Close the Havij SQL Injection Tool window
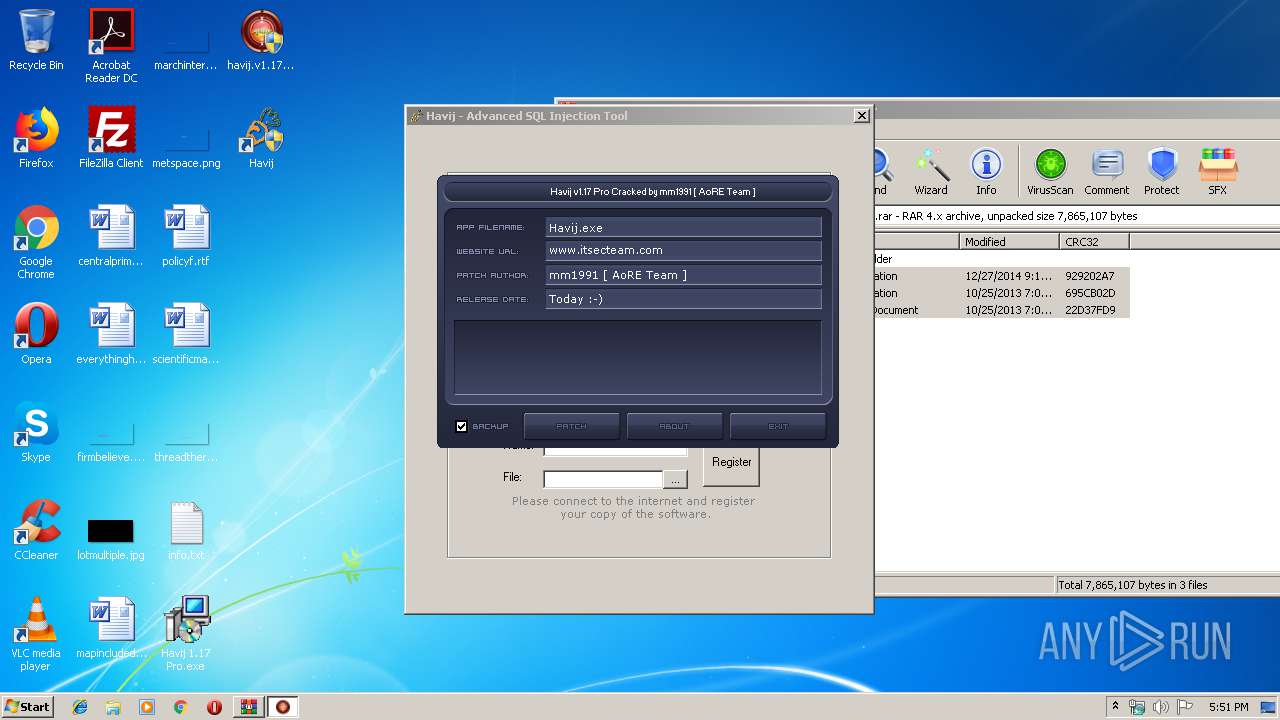Viewport: 1280px width, 720px height. (x=861, y=116)
